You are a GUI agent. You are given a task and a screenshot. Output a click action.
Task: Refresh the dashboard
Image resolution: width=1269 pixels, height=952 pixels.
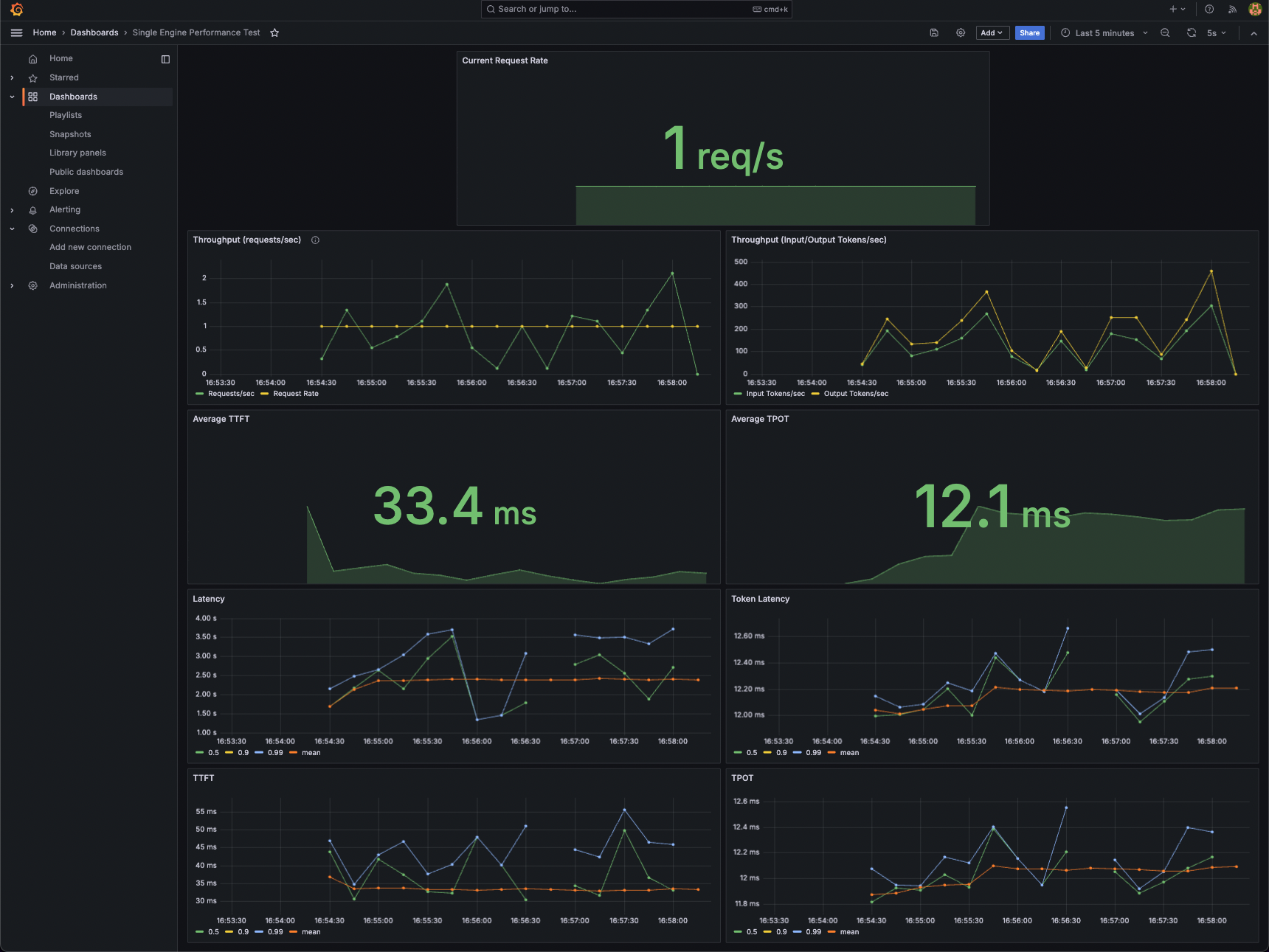click(1192, 32)
